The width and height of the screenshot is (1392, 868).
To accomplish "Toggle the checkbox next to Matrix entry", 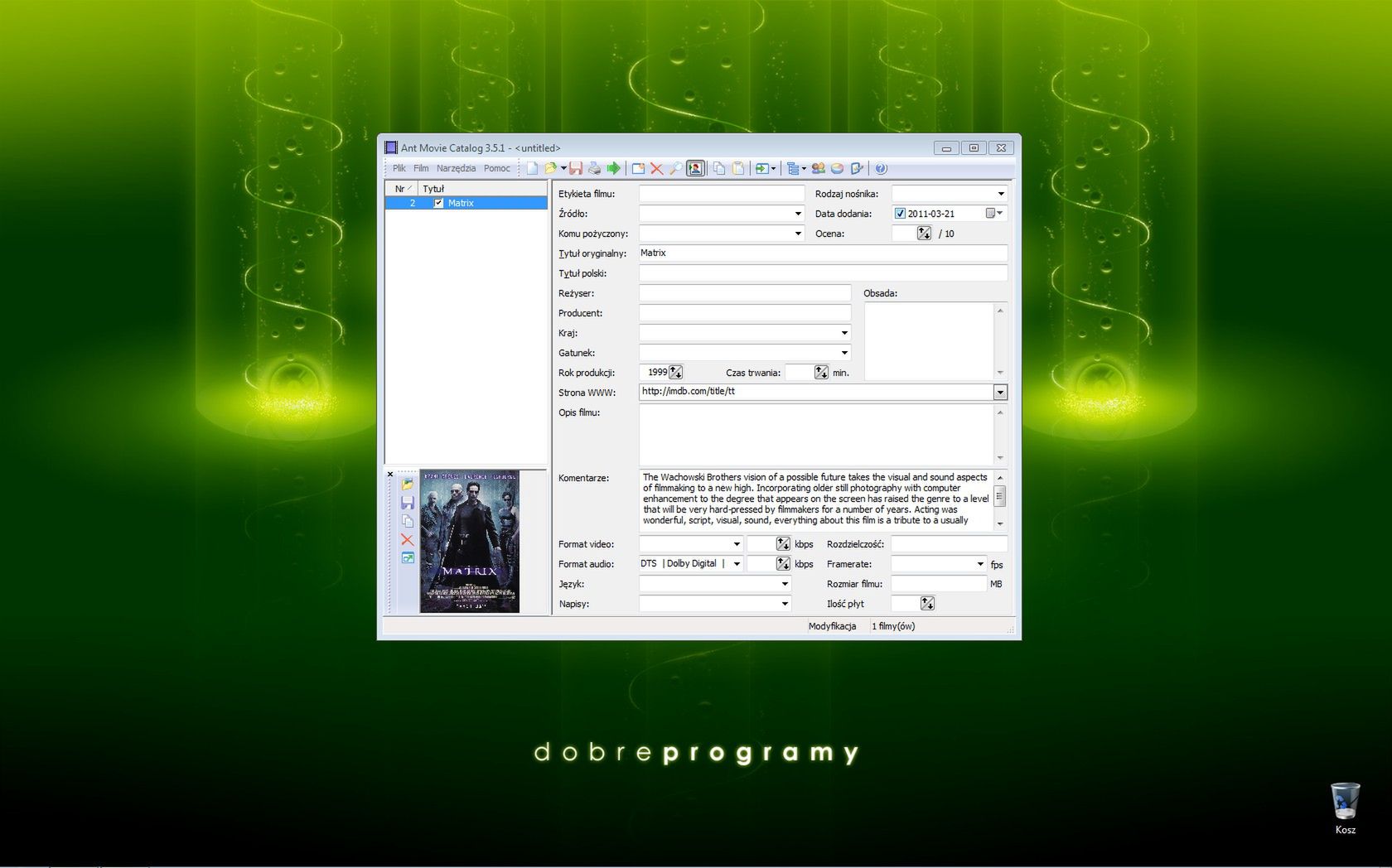I will coord(439,202).
